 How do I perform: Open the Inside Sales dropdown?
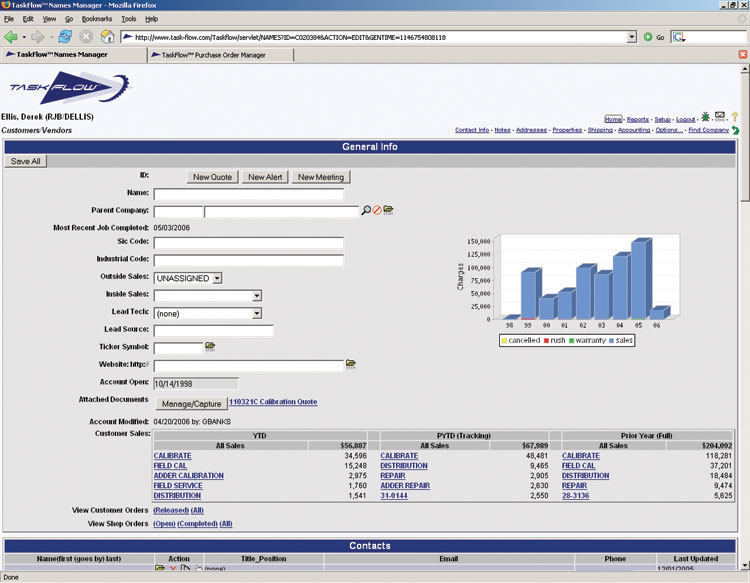point(257,296)
